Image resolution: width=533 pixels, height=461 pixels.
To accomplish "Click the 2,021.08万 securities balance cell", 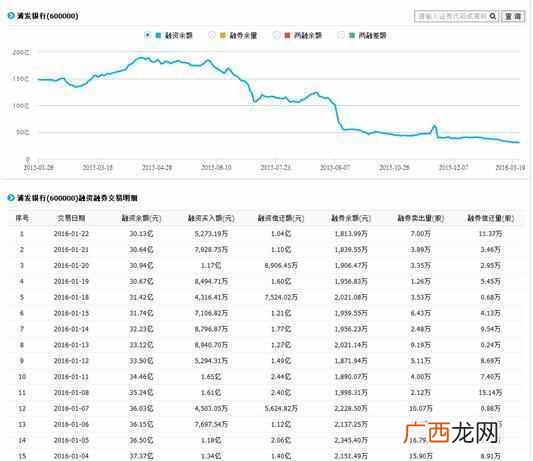I will pos(351,297).
